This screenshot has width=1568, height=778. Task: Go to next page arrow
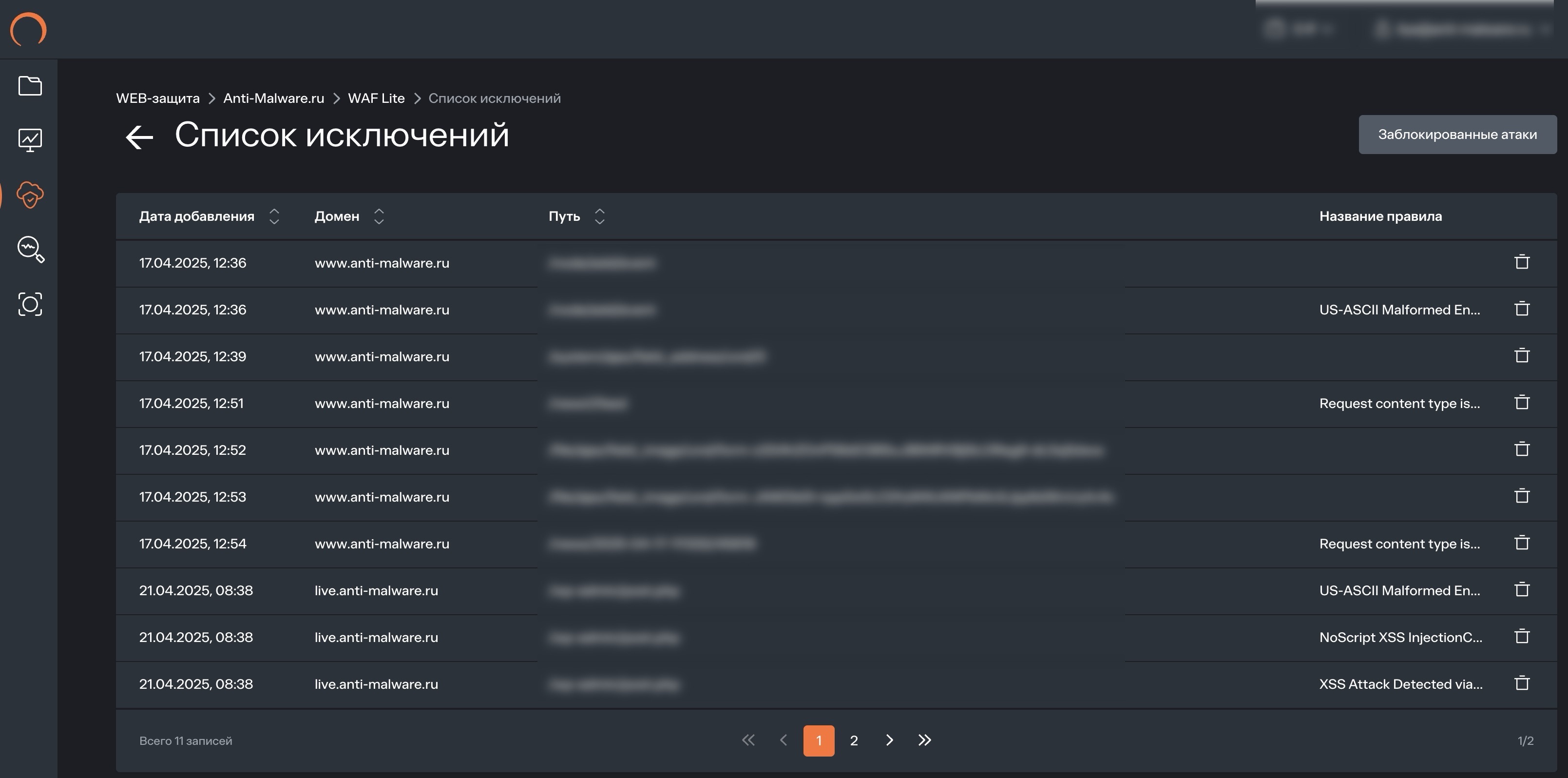tap(889, 740)
